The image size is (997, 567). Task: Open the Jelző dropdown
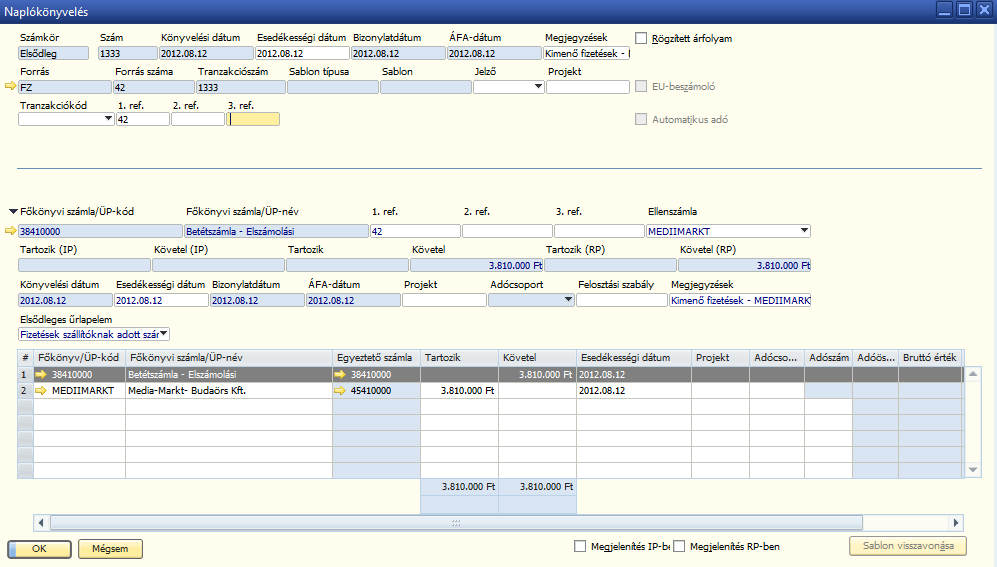click(538, 86)
